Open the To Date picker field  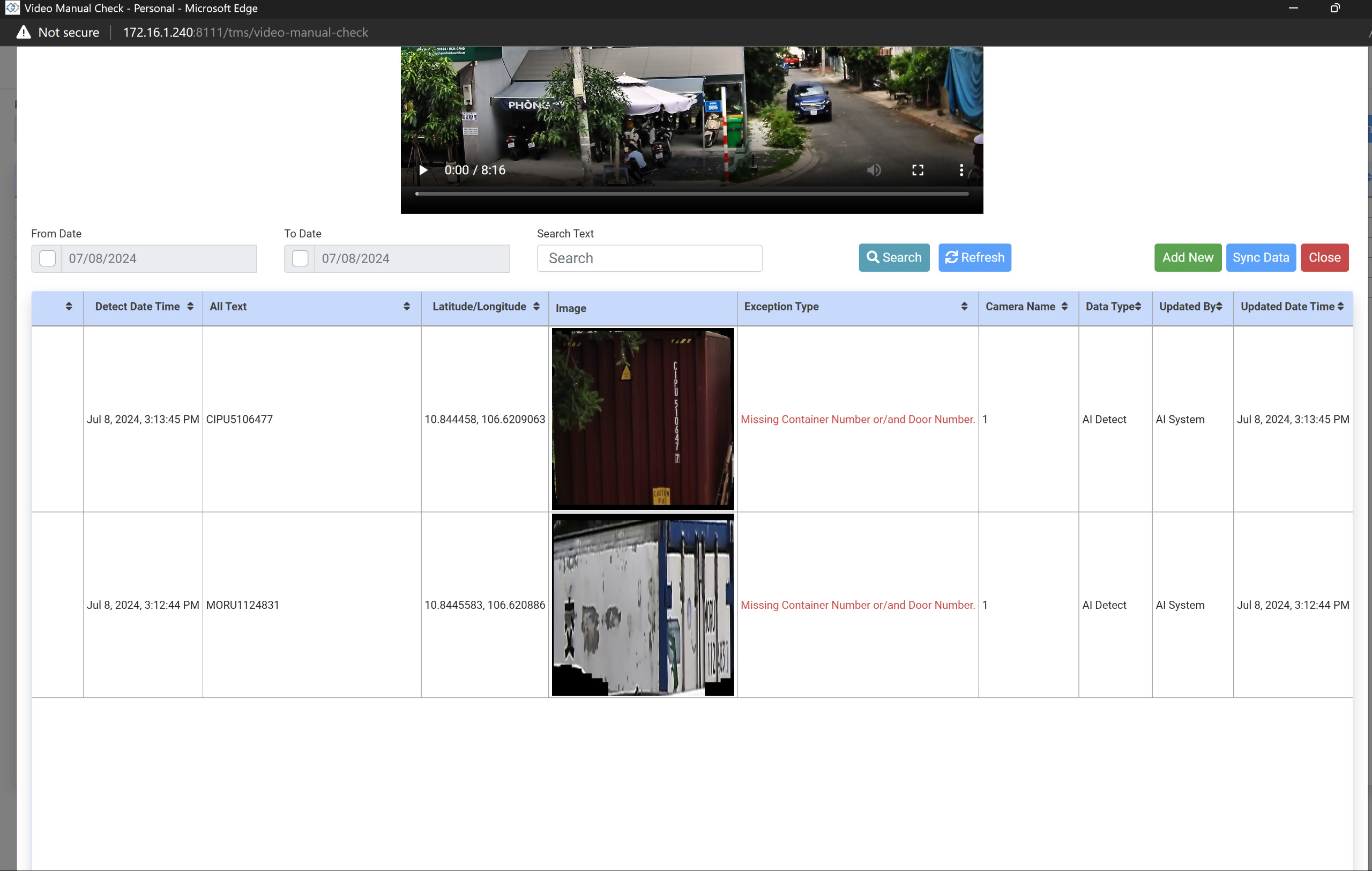pyautogui.click(x=412, y=259)
